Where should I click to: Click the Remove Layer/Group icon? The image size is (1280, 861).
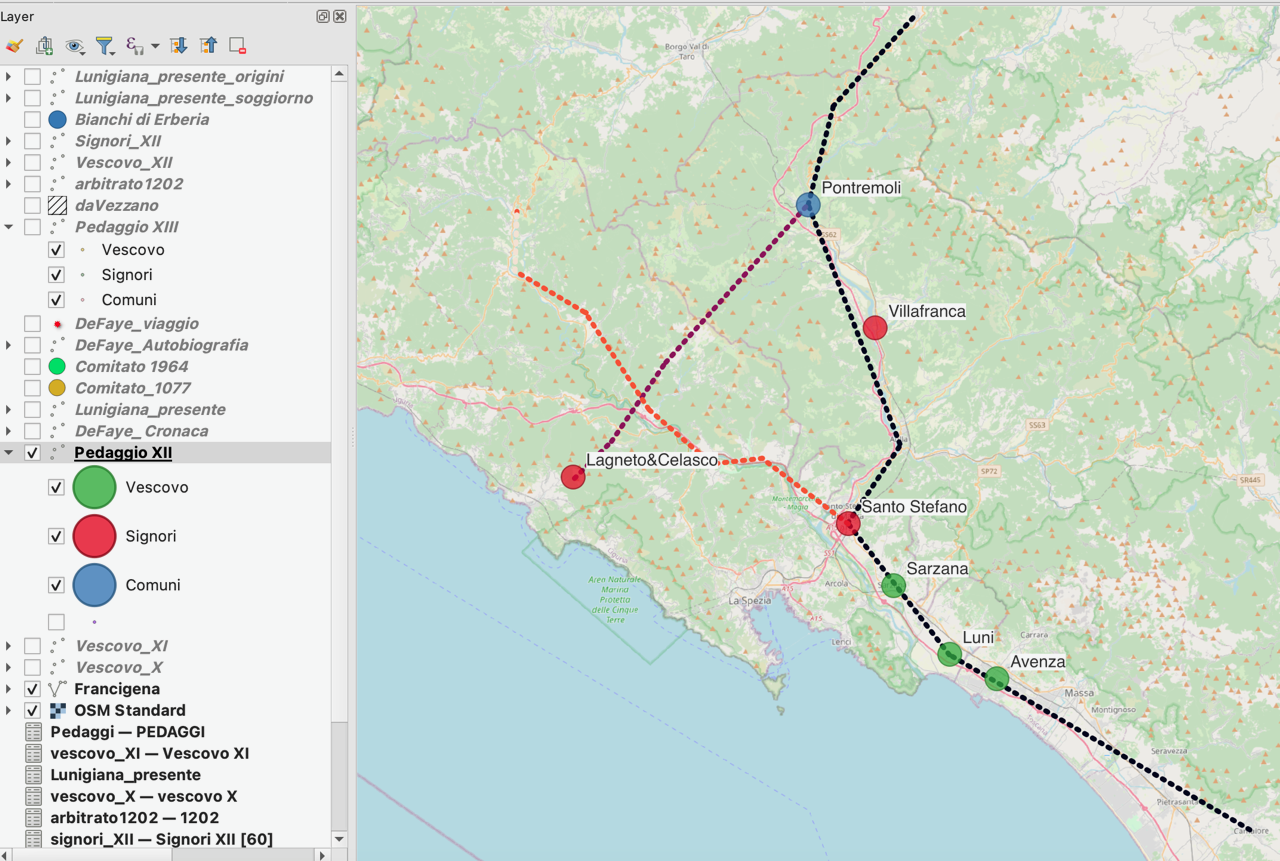pos(237,46)
